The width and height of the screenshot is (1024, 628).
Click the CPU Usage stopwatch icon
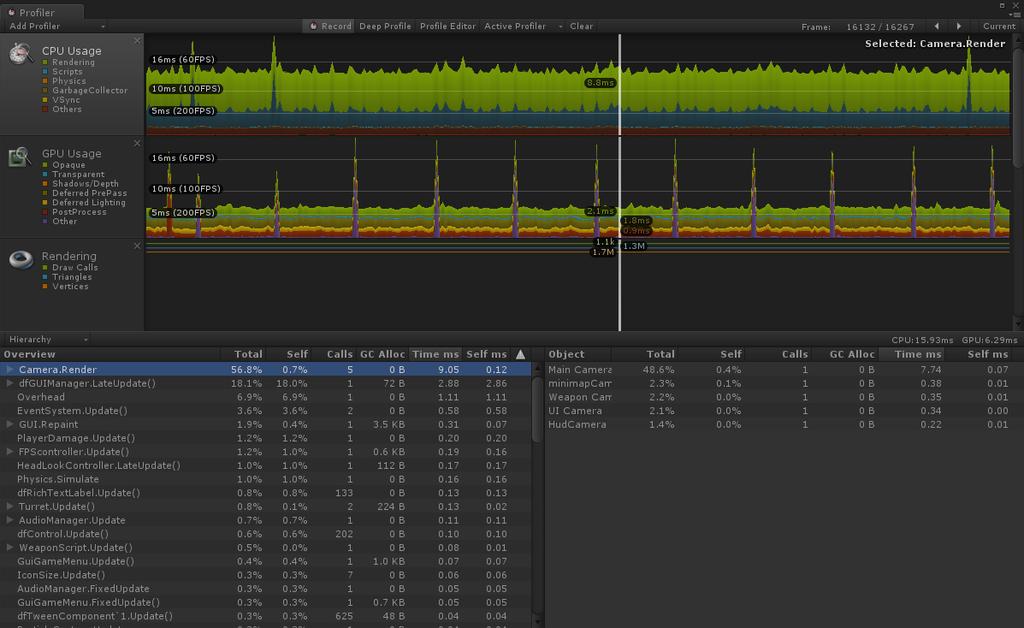tap(21, 54)
